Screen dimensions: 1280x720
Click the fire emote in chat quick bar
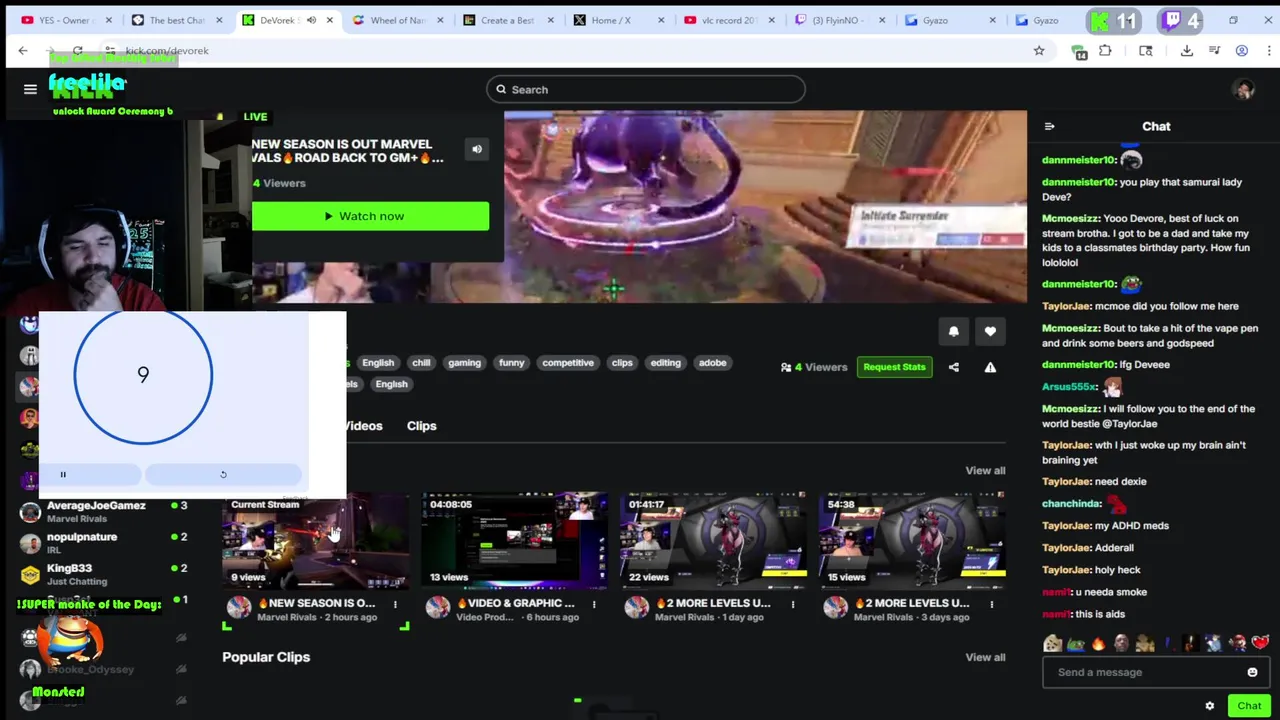[x=1098, y=643]
